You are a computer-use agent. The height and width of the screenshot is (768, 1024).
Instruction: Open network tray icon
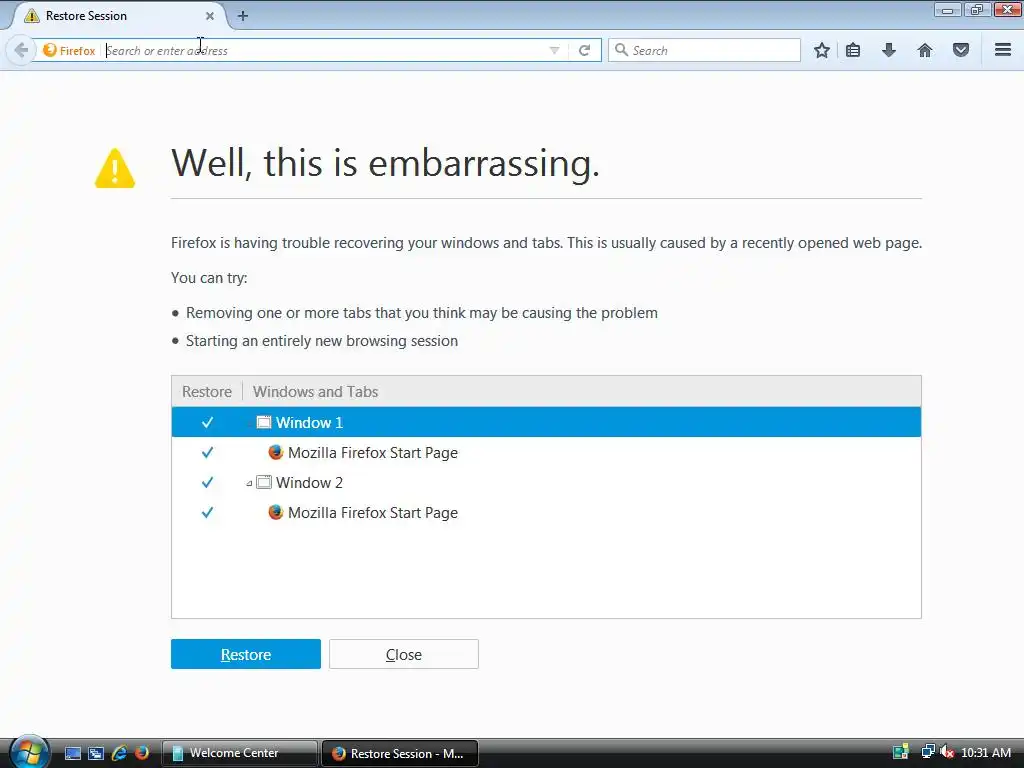[927, 752]
